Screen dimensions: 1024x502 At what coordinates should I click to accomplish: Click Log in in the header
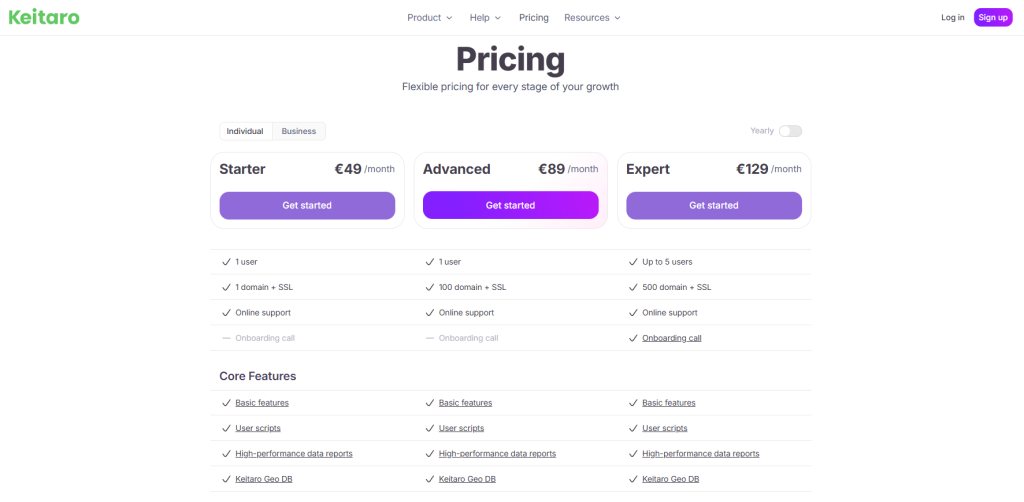[952, 18]
